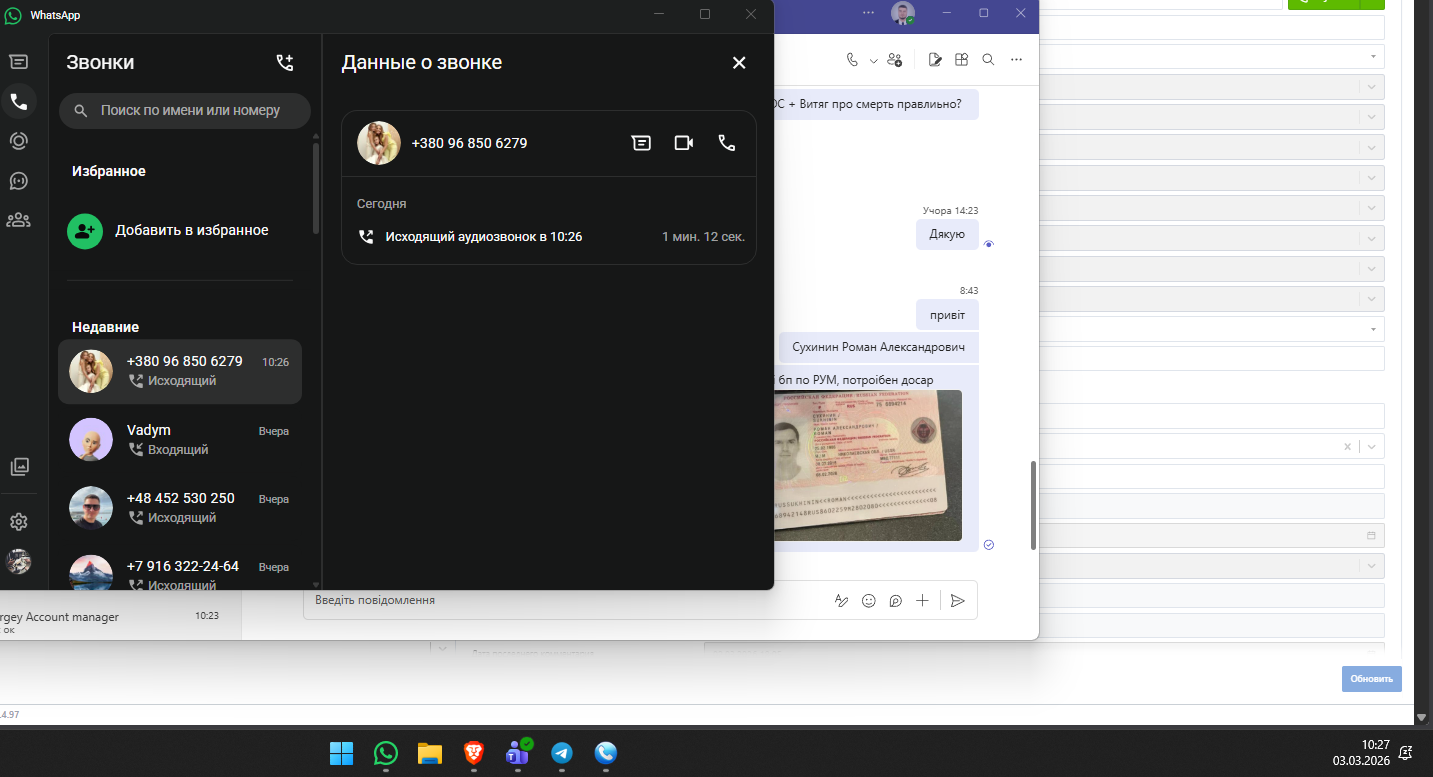This screenshot has width=1433, height=777.
Task: Open the apps grid icon in Teams header
Action: click(x=961, y=60)
